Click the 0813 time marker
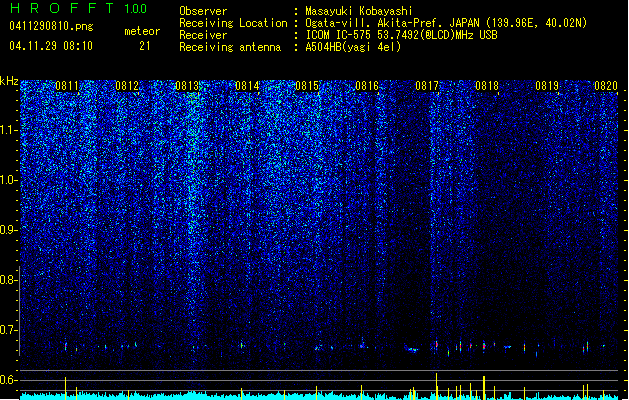629x400 pixels. coord(187,86)
